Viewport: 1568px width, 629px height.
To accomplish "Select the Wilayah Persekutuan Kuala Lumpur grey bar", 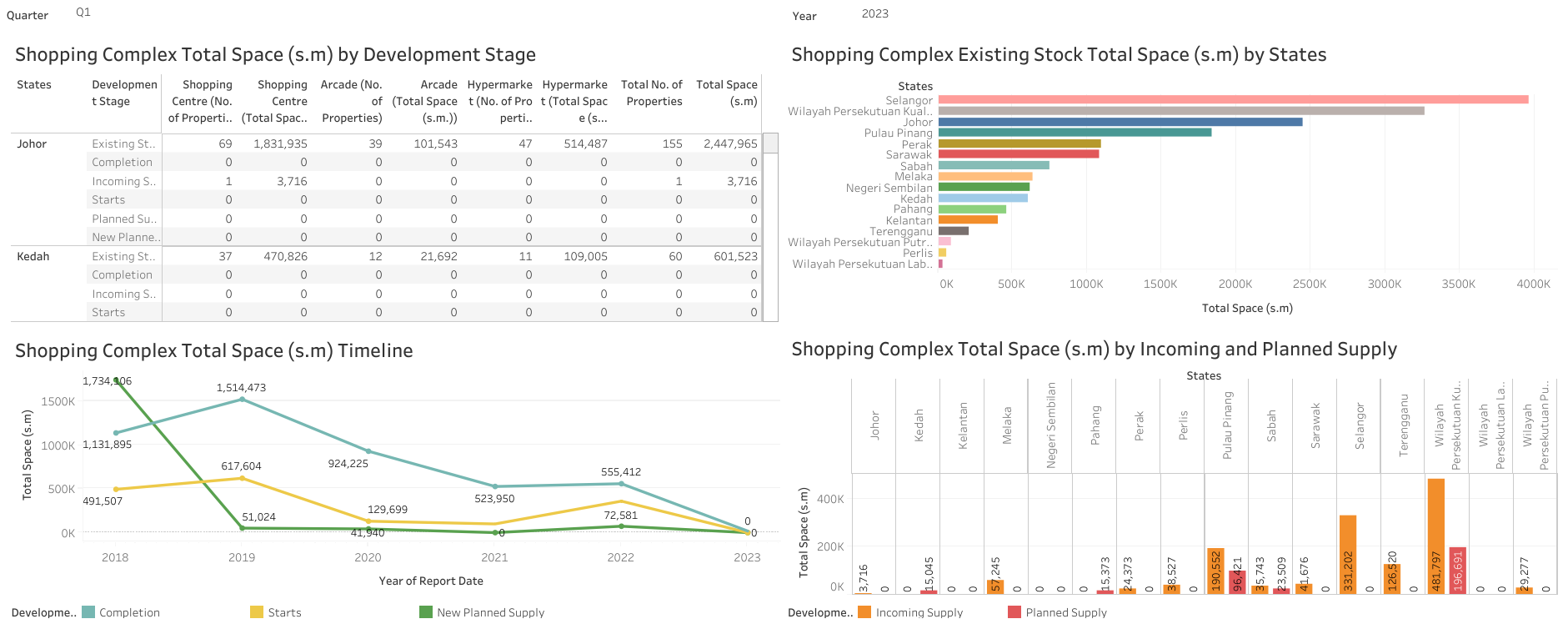I will [1181, 111].
